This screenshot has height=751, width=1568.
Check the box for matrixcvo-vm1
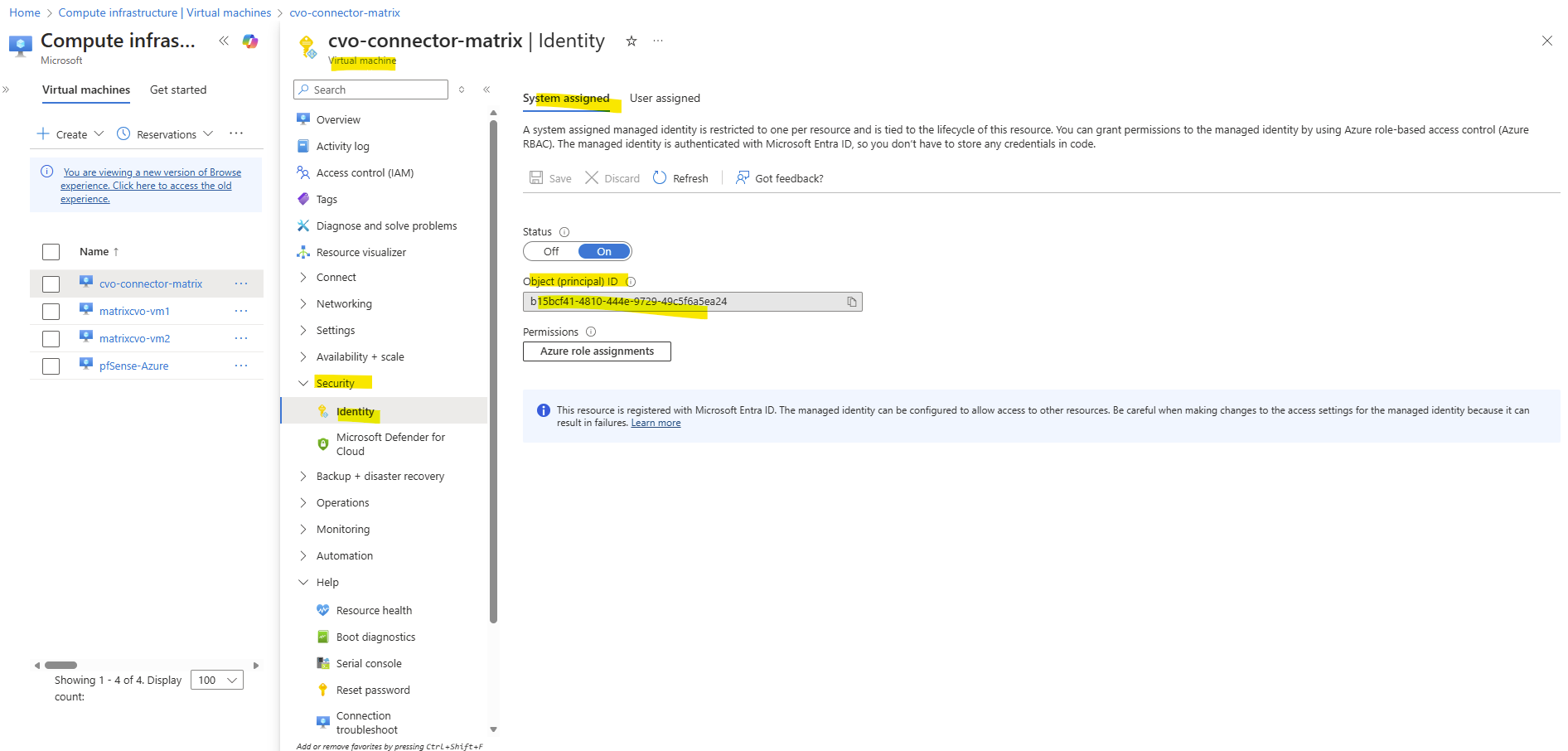click(51, 312)
